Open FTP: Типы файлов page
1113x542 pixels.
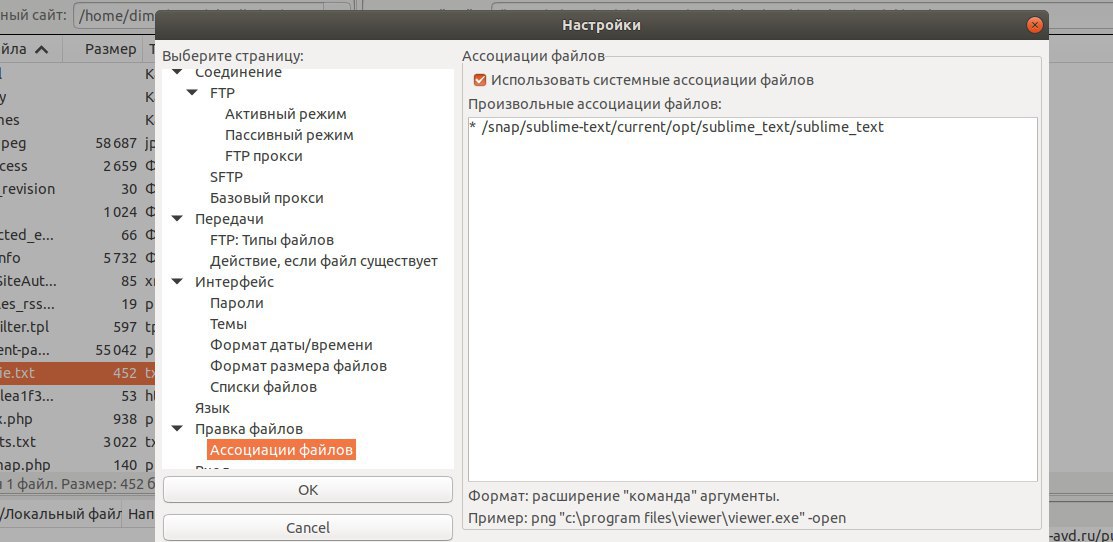[x=272, y=240]
